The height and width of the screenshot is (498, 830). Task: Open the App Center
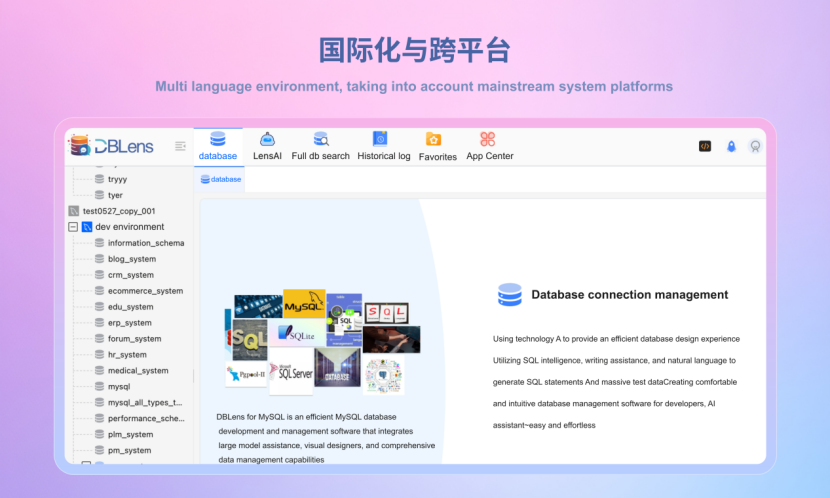pyautogui.click(x=490, y=147)
